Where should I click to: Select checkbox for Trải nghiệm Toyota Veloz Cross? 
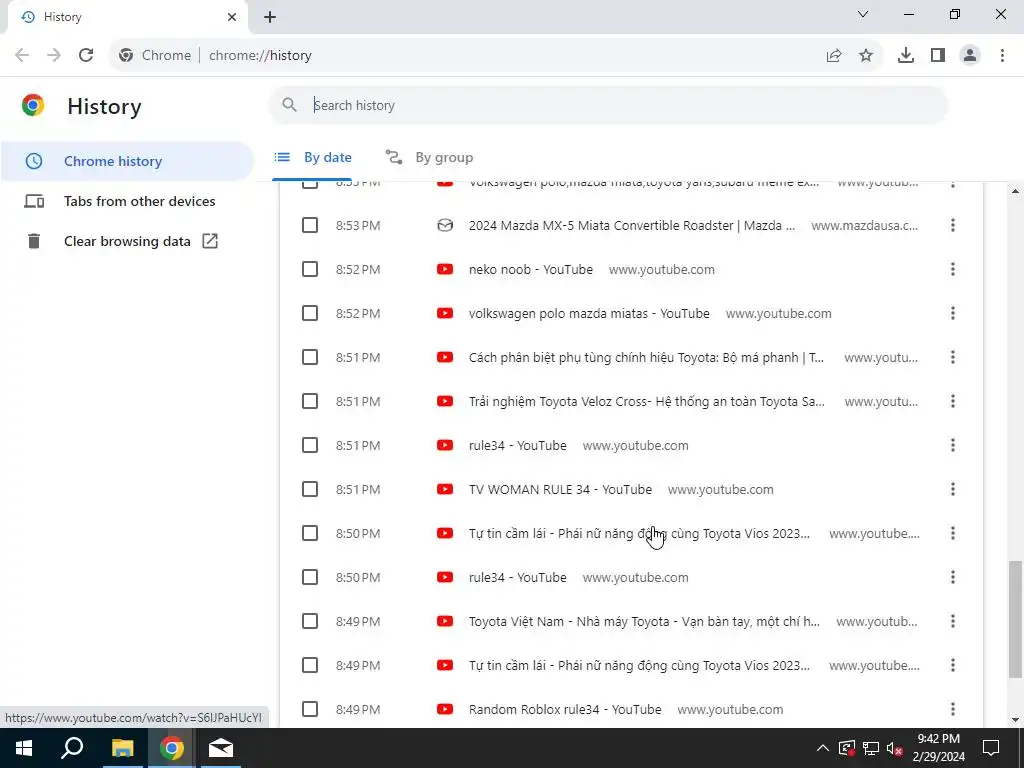(310, 401)
